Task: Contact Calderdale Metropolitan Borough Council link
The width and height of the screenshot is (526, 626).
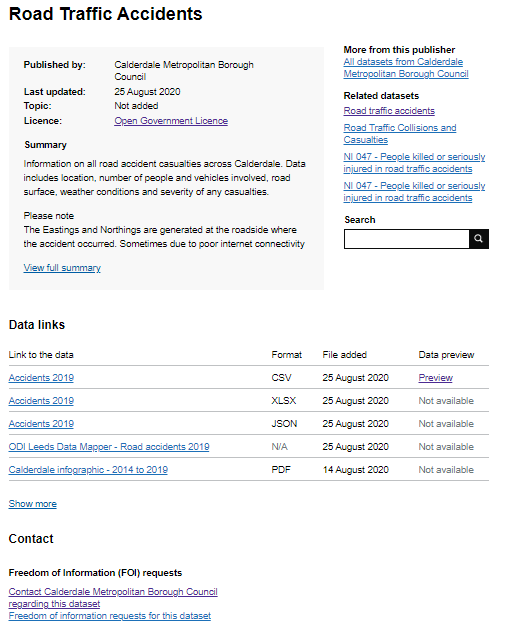Action: pos(113,598)
